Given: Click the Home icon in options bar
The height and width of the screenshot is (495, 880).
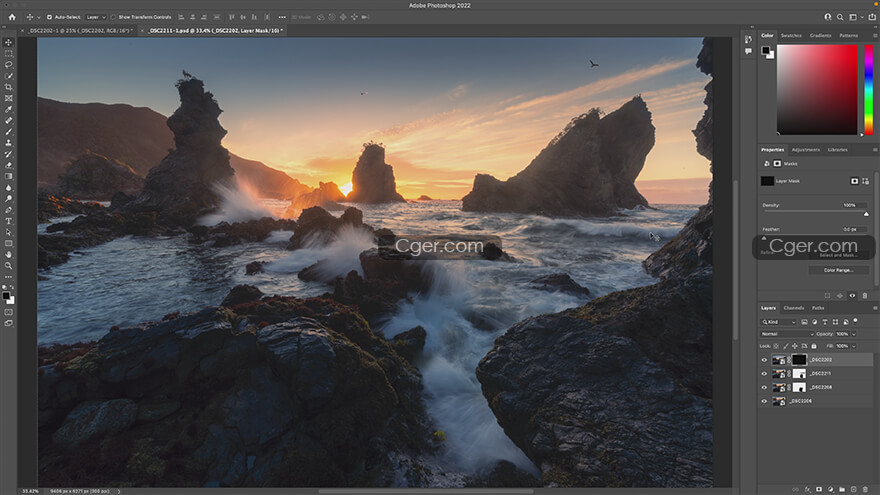Looking at the screenshot, I should [x=12, y=17].
